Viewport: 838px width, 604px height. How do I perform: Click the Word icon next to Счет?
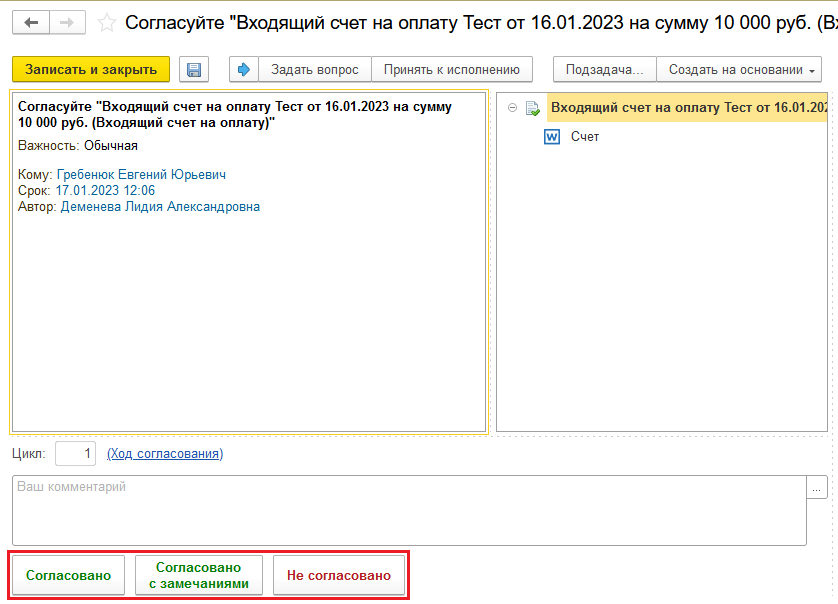pyautogui.click(x=552, y=137)
